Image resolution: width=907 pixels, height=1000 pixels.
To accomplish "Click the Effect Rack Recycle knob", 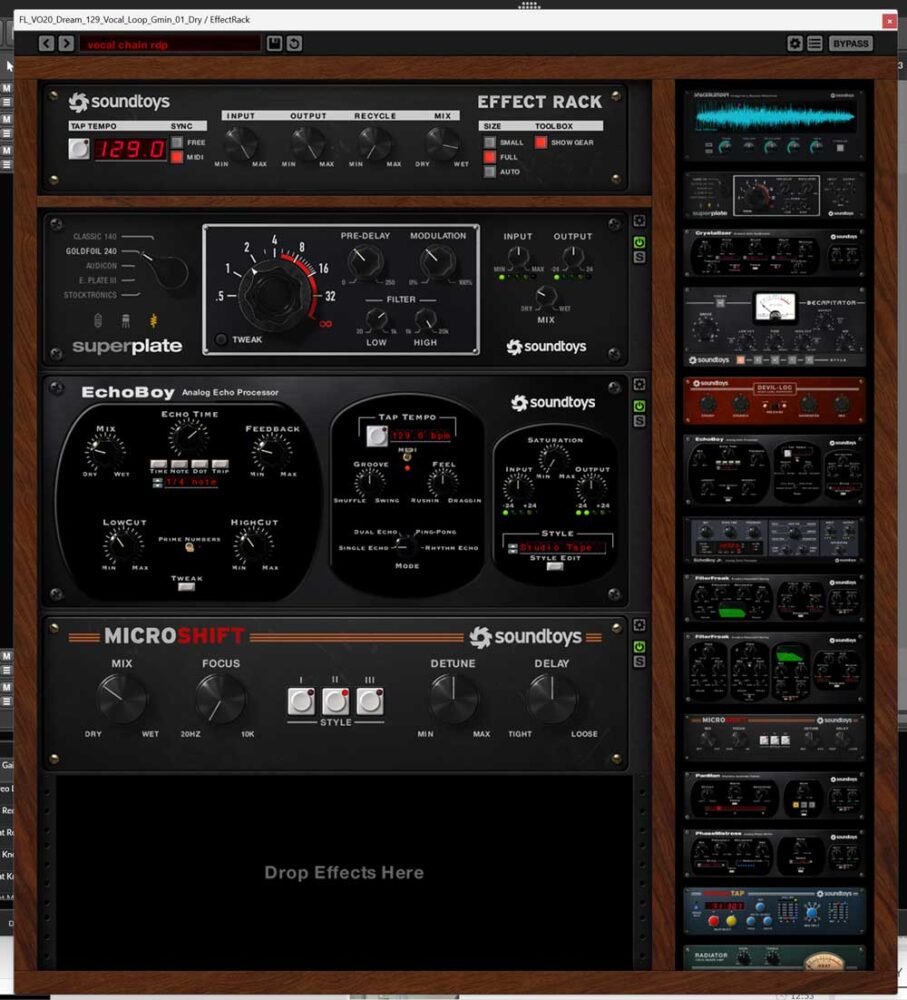I will 374,143.
